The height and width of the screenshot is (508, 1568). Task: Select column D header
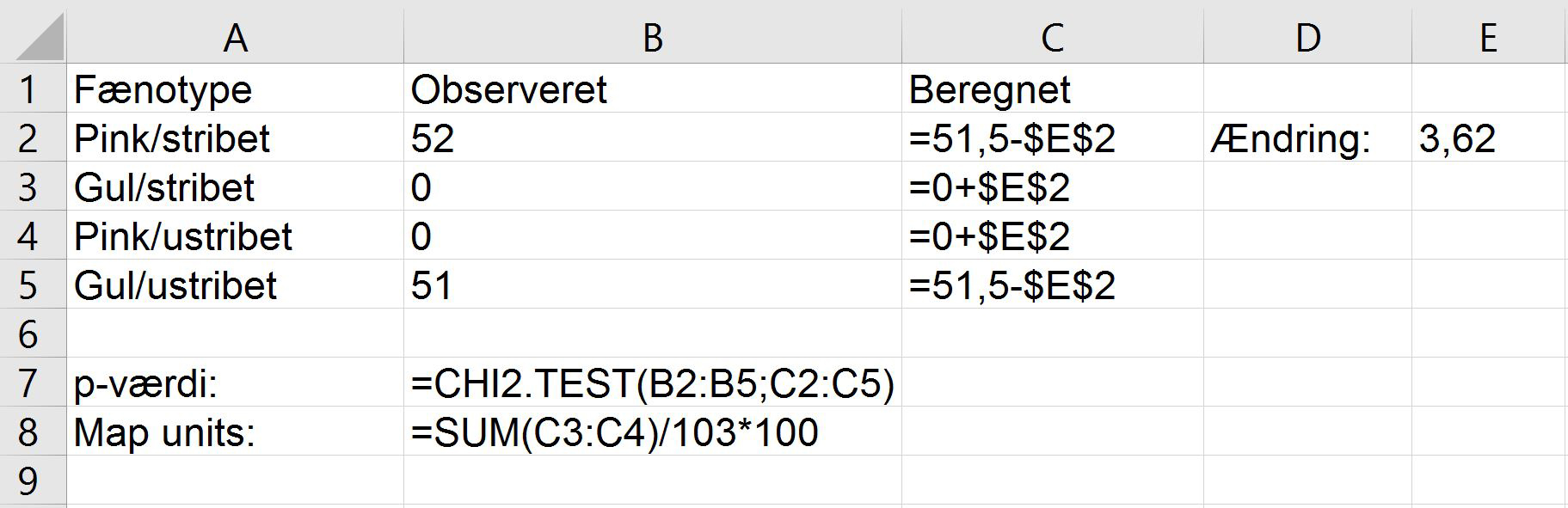pyautogui.click(x=1307, y=38)
